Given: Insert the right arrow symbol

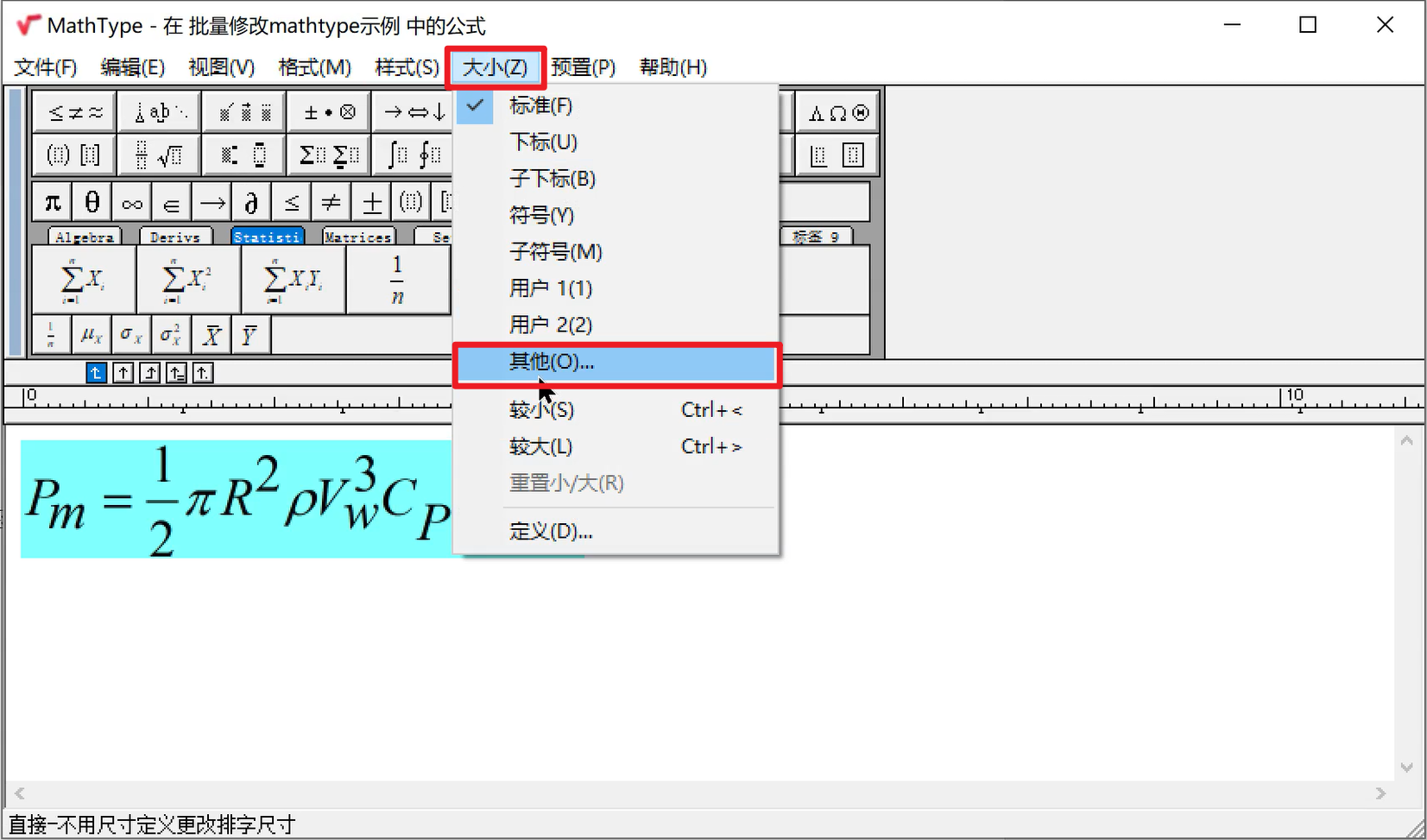Looking at the screenshot, I should pyautogui.click(x=212, y=203).
